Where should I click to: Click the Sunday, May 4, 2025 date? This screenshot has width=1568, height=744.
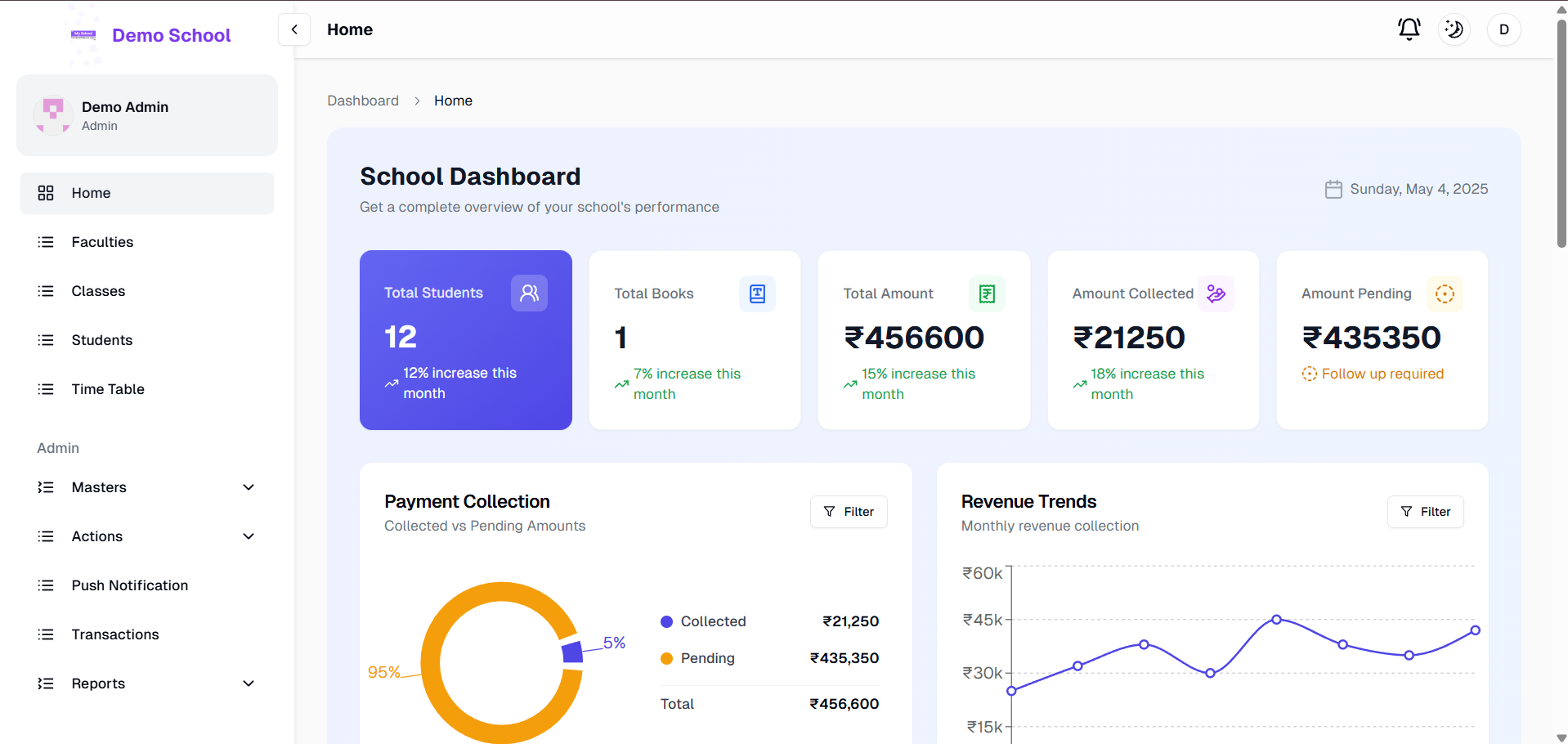pyautogui.click(x=1419, y=189)
